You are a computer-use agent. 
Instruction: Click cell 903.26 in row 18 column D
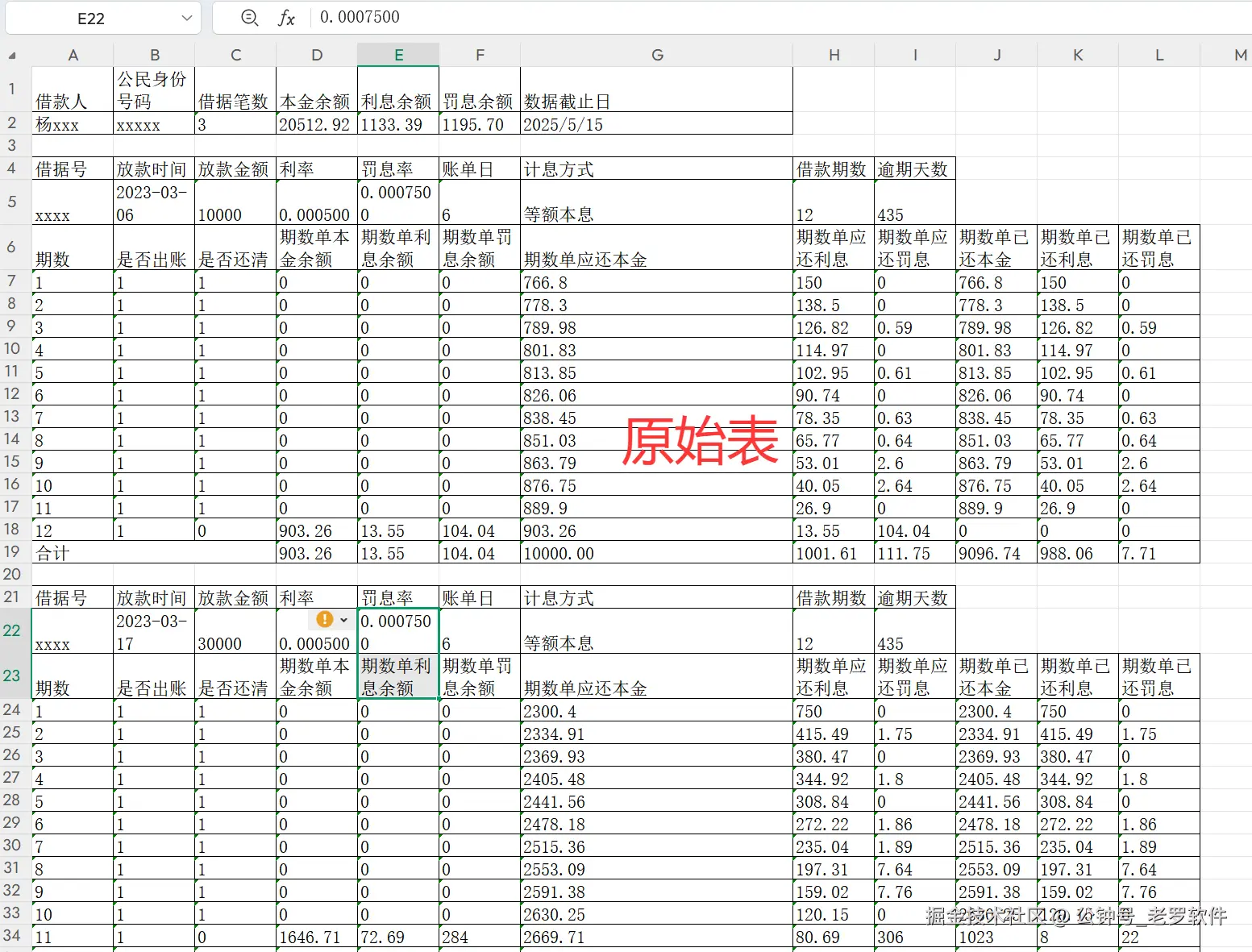[x=317, y=530]
